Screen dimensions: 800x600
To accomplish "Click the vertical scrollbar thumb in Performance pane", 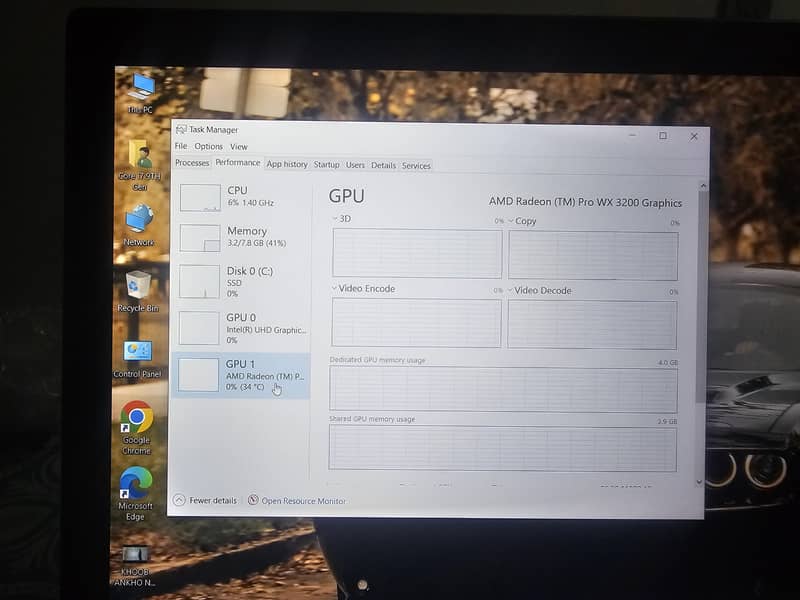I will click(x=701, y=298).
